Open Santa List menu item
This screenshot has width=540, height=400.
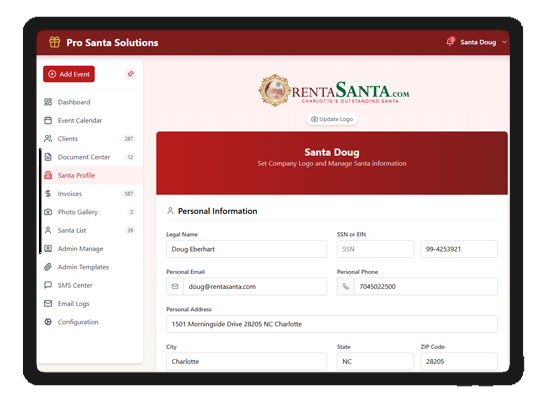(x=90, y=230)
